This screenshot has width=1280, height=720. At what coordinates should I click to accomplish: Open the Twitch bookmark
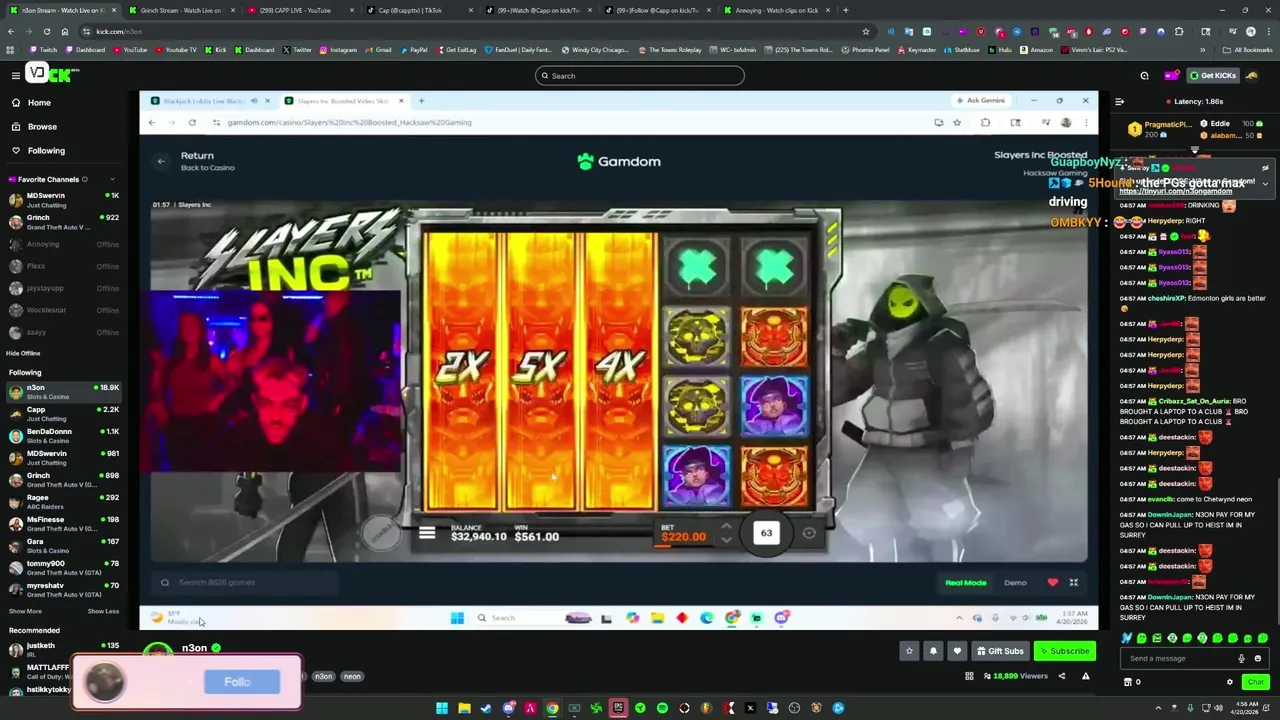(43, 50)
